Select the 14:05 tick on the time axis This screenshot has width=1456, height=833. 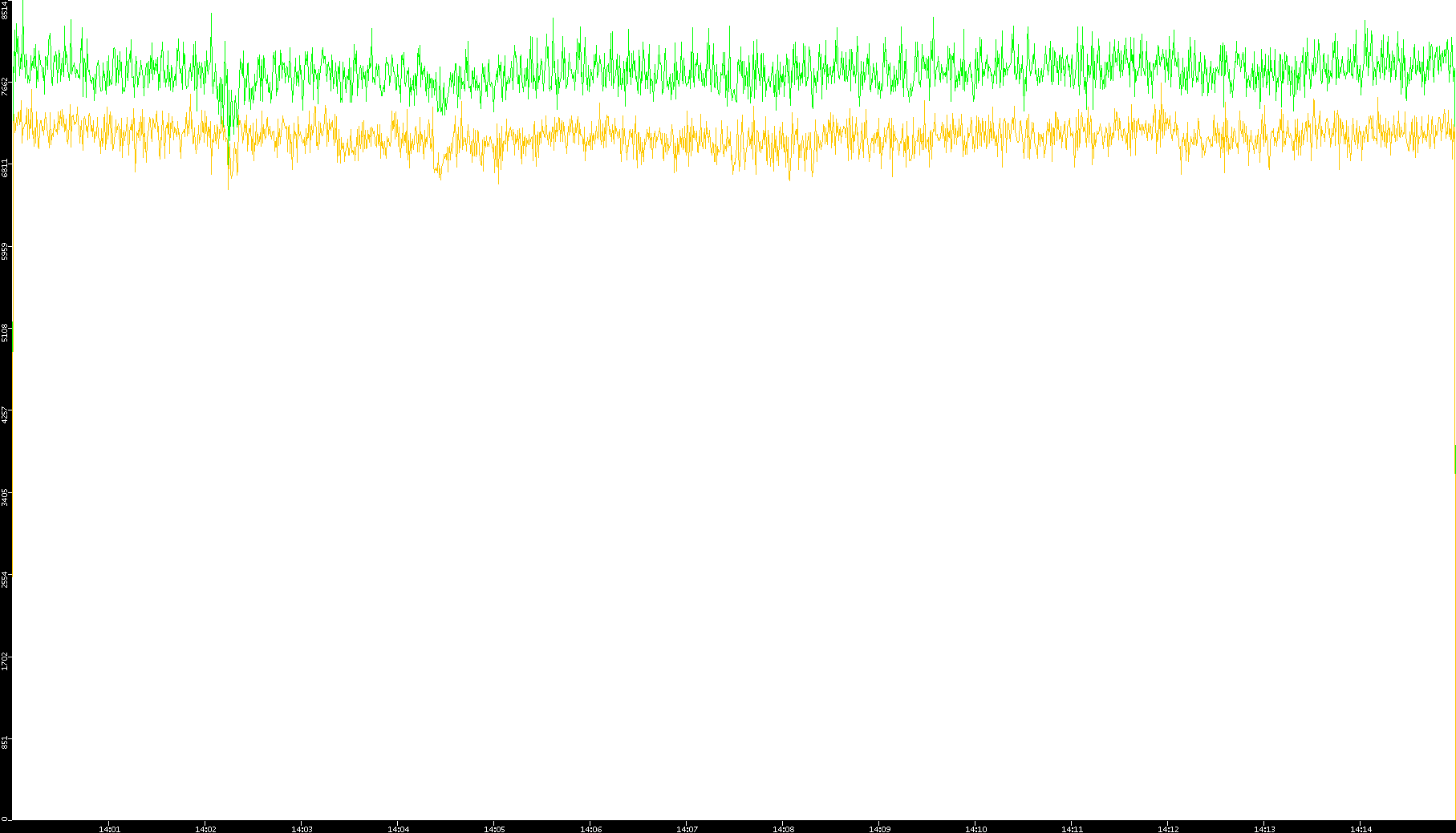coord(494,828)
